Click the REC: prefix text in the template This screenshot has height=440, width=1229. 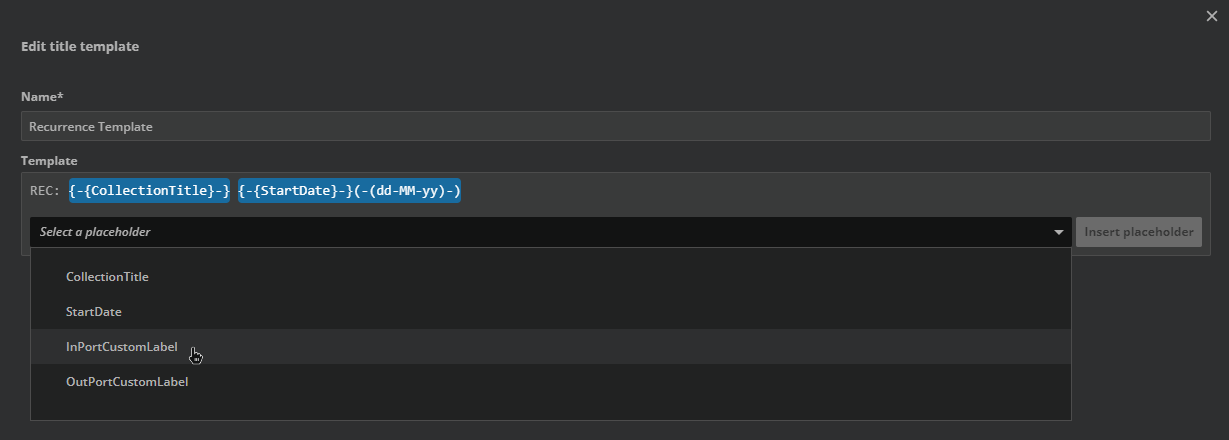click(x=45, y=191)
